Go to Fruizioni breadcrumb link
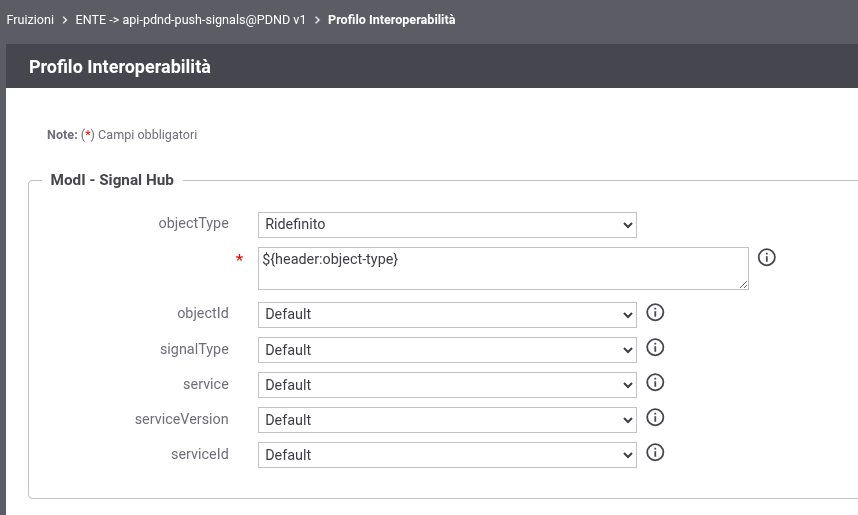This screenshot has width=858, height=515. (30, 20)
